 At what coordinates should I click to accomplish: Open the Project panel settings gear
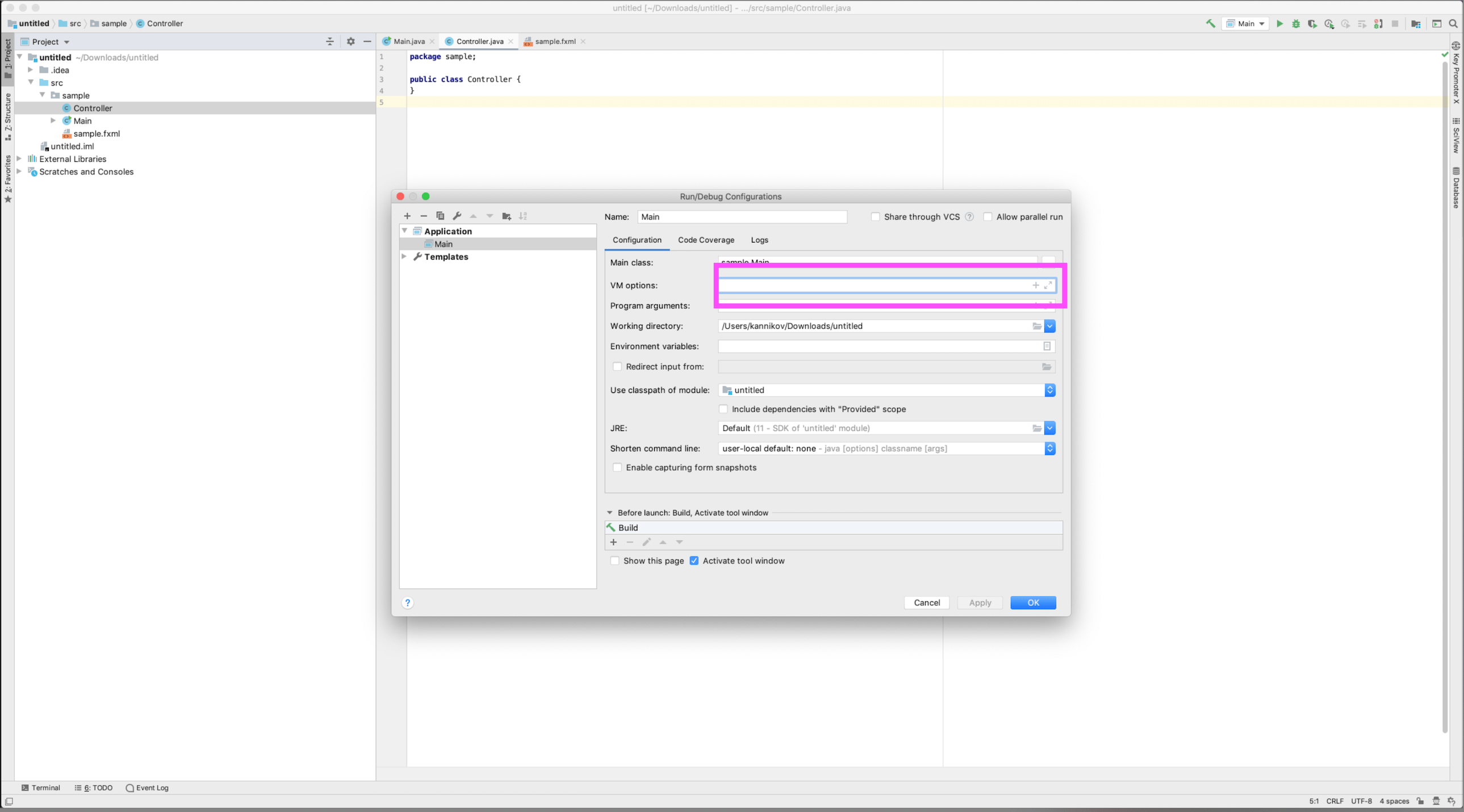350,41
